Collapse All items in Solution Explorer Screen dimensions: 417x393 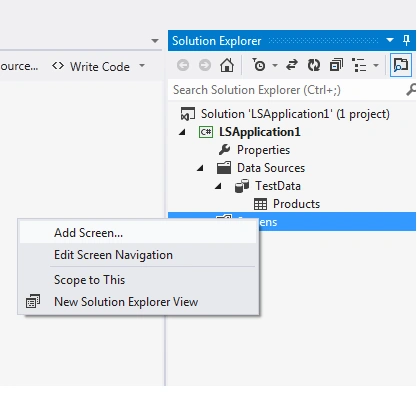(x=336, y=65)
